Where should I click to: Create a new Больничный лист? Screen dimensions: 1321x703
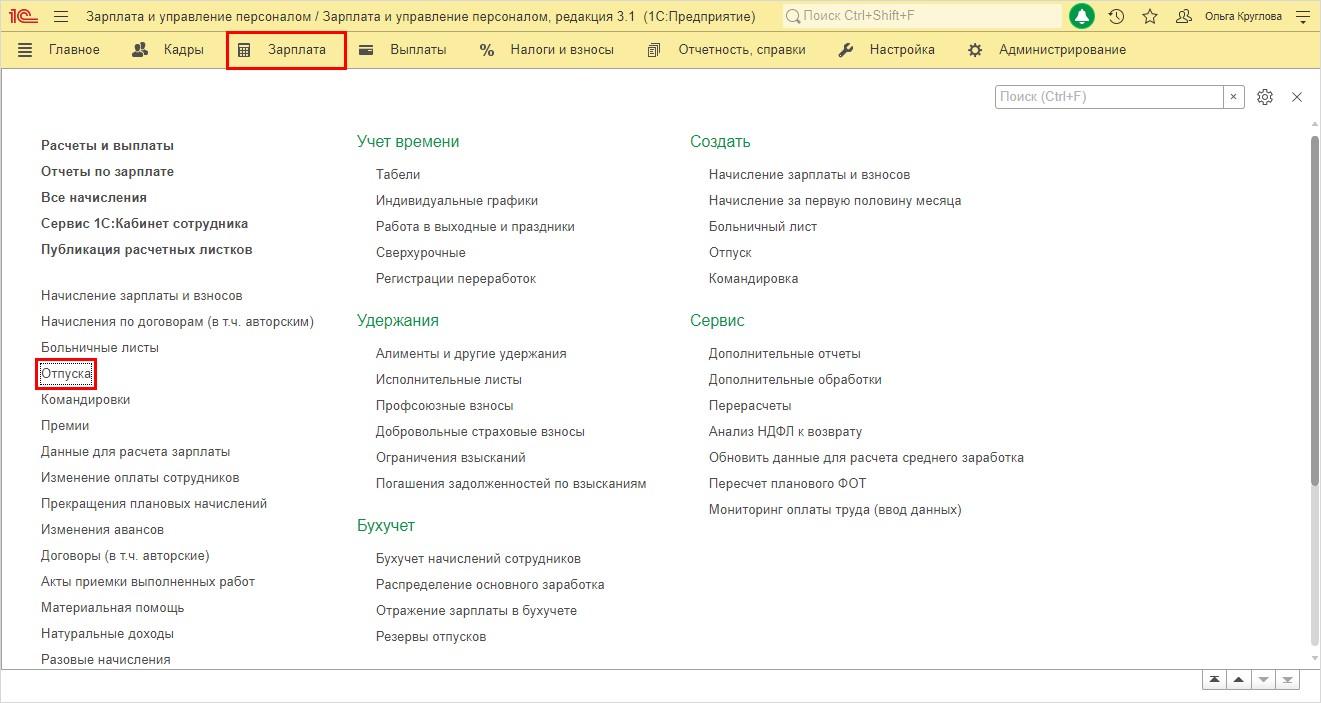[x=763, y=226]
